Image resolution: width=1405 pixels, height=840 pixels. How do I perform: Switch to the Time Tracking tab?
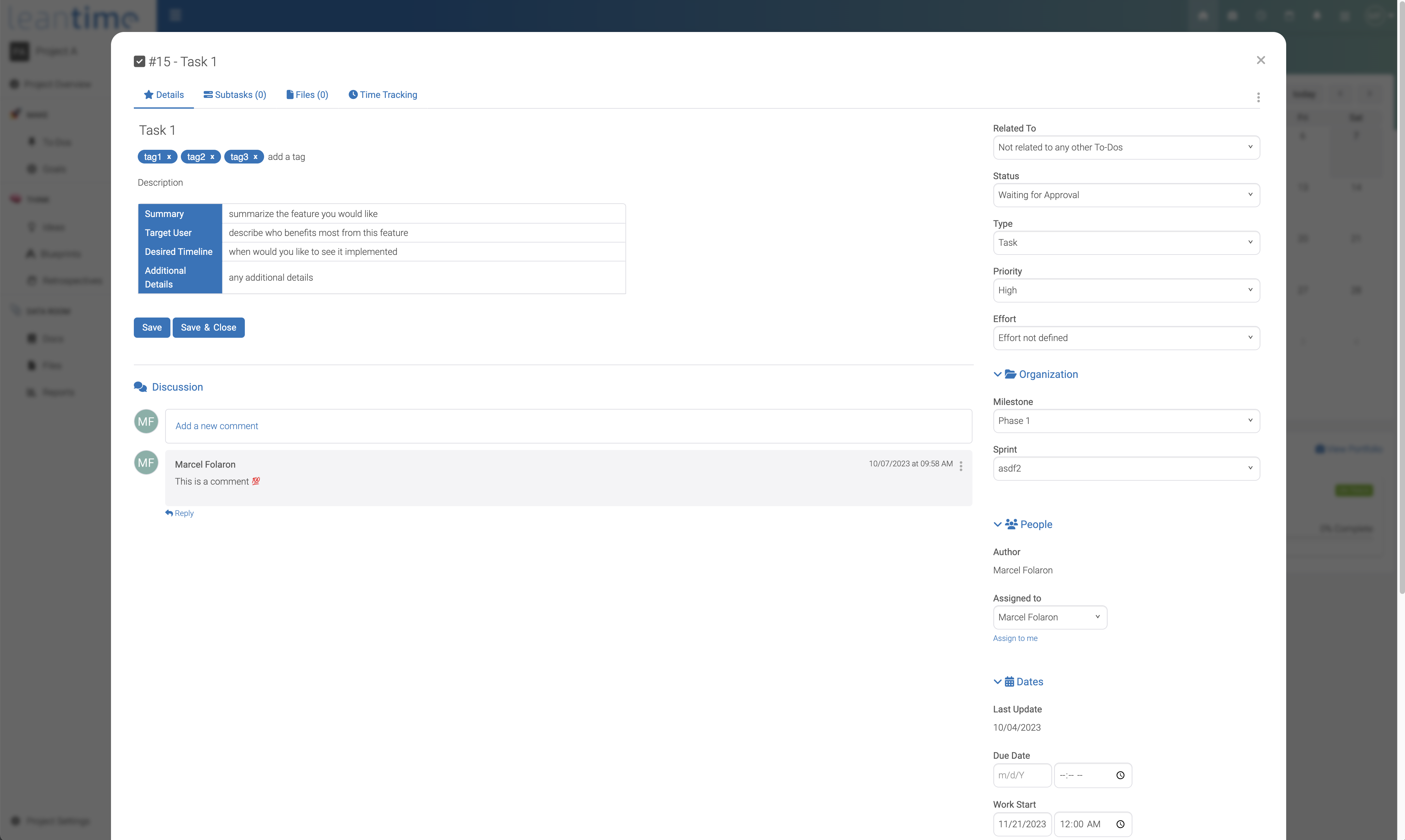[383, 95]
